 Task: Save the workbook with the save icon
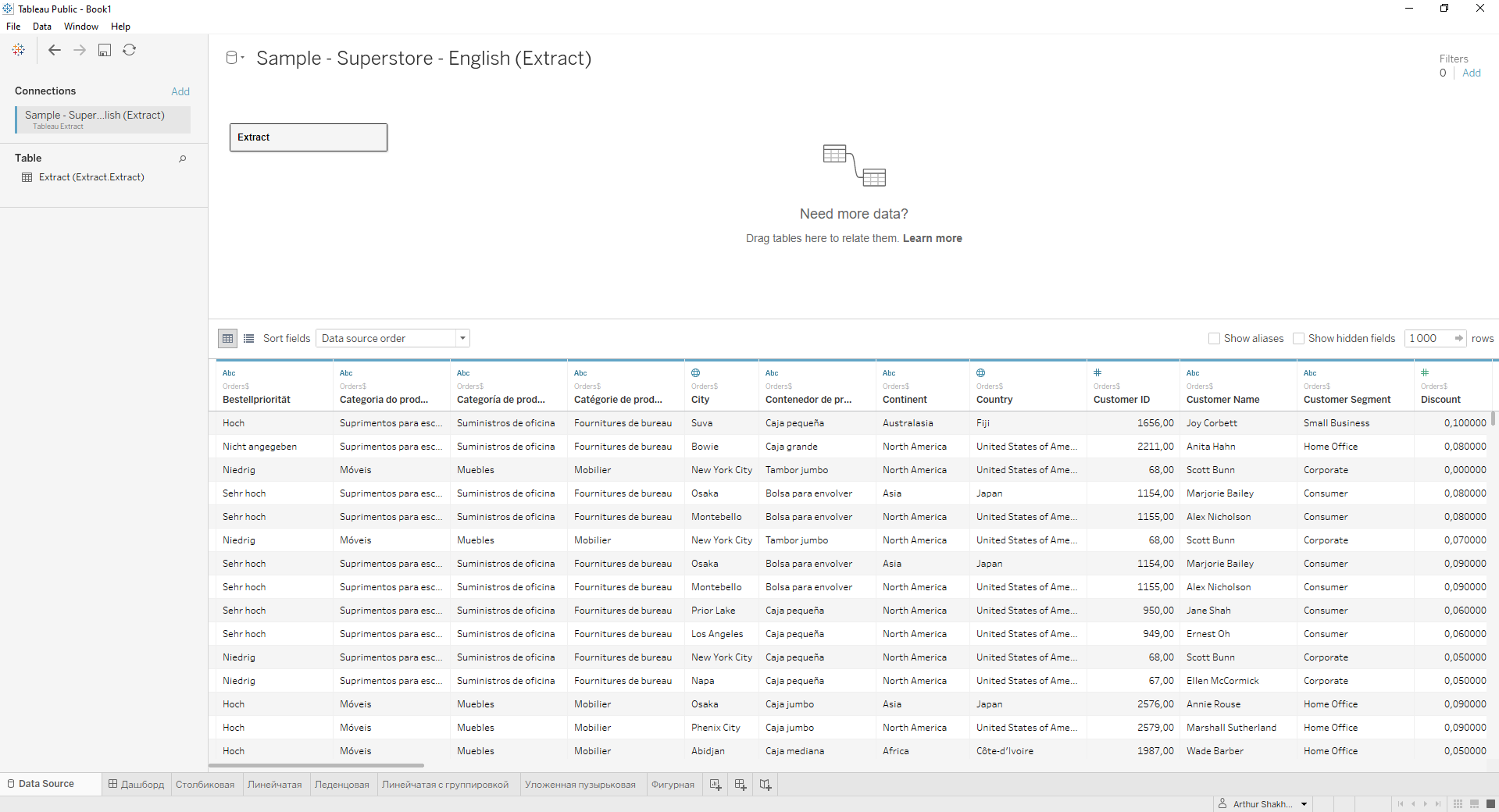coord(105,50)
